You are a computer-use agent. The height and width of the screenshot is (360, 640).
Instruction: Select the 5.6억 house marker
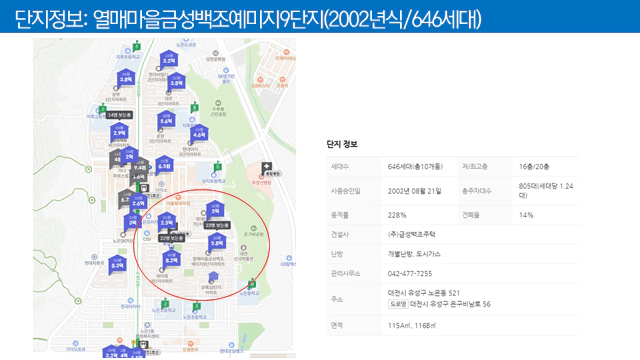[166, 120]
